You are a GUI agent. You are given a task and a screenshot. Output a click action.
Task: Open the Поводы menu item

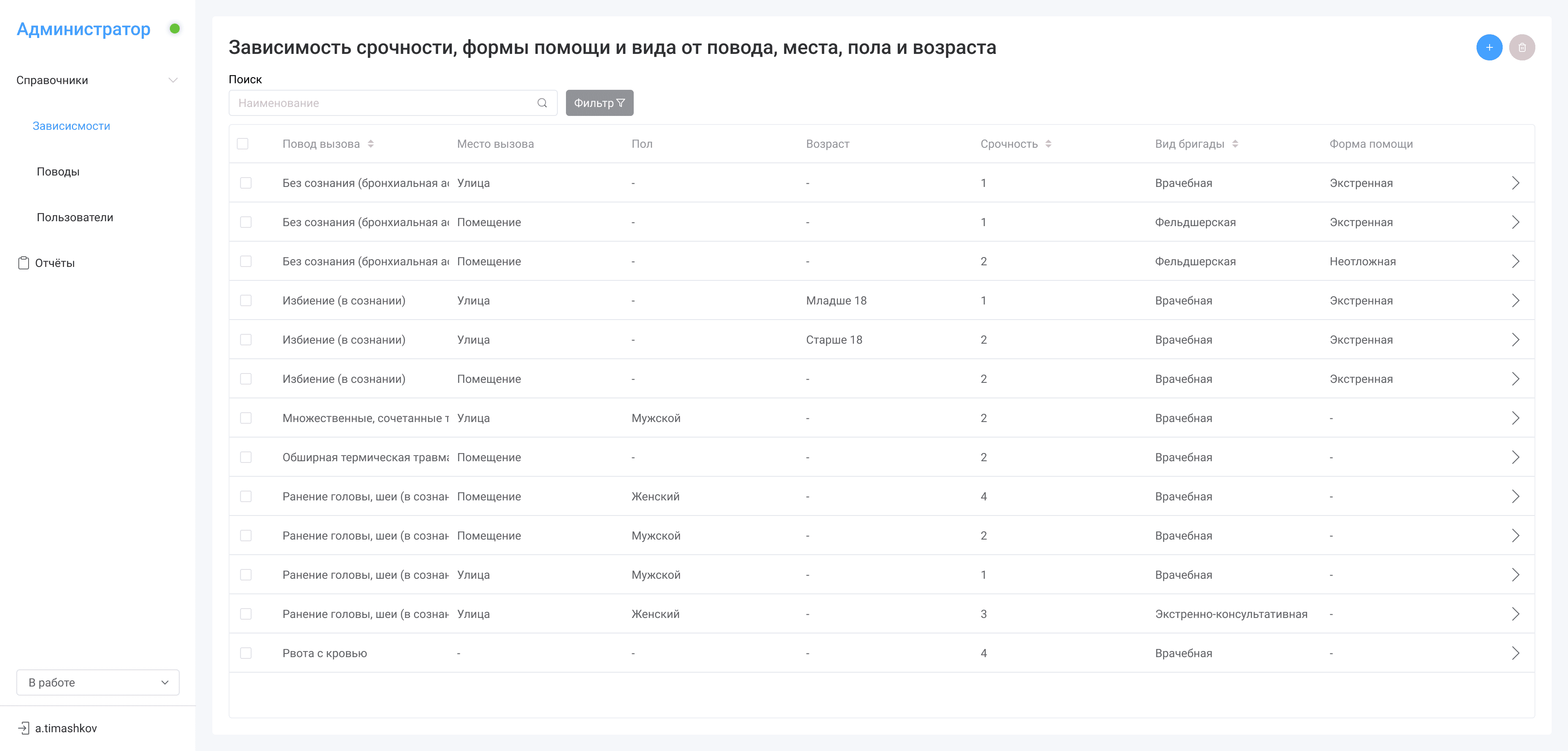(x=58, y=171)
